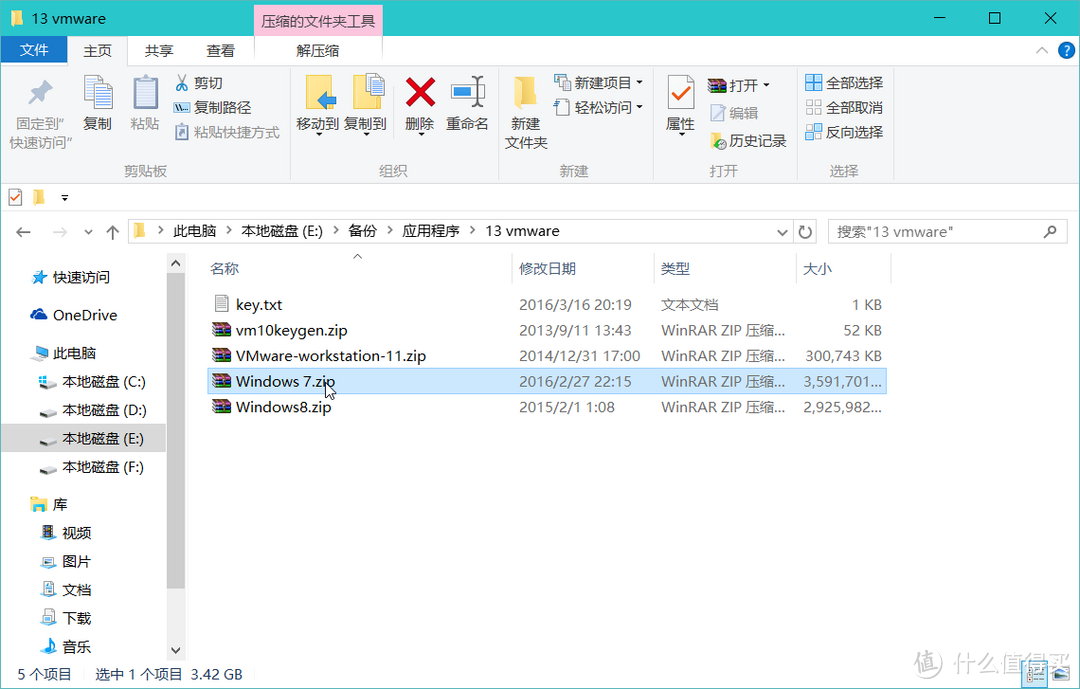Open the customize quick access toolbar dropdown
1080x689 pixels.
coord(65,198)
